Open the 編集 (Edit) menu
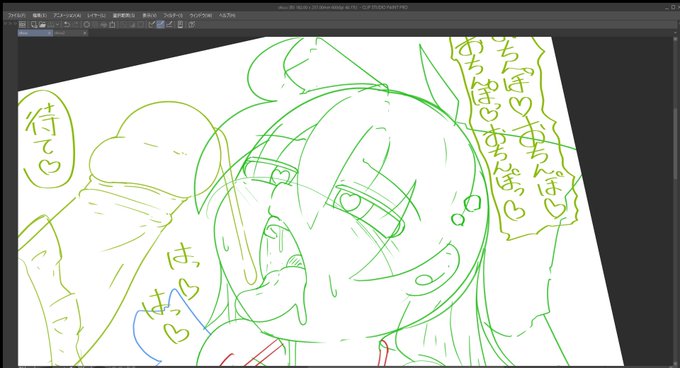 coord(39,15)
